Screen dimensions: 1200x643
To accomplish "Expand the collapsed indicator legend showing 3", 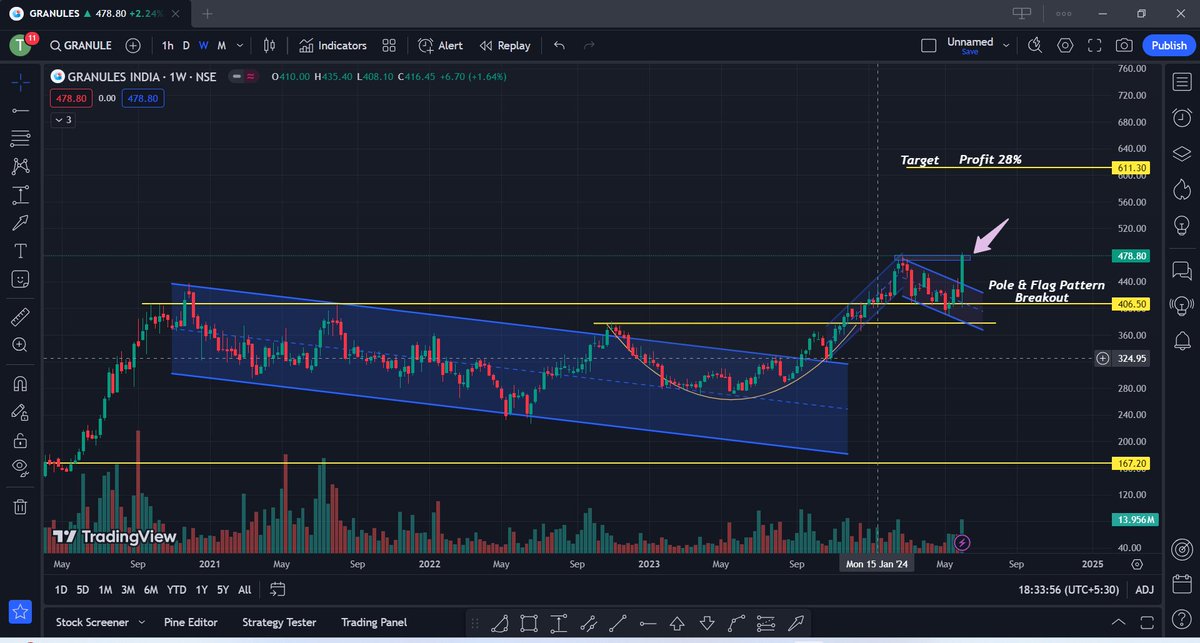I will pos(63,120).
